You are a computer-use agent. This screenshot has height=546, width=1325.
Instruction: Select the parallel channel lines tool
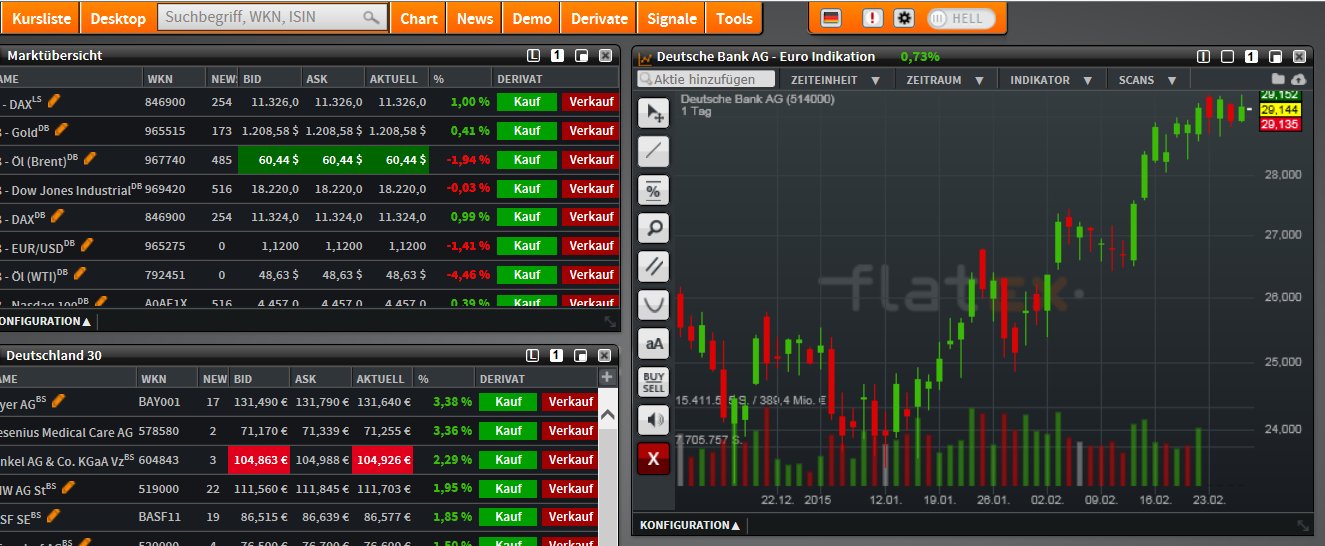tap(654, 266)
